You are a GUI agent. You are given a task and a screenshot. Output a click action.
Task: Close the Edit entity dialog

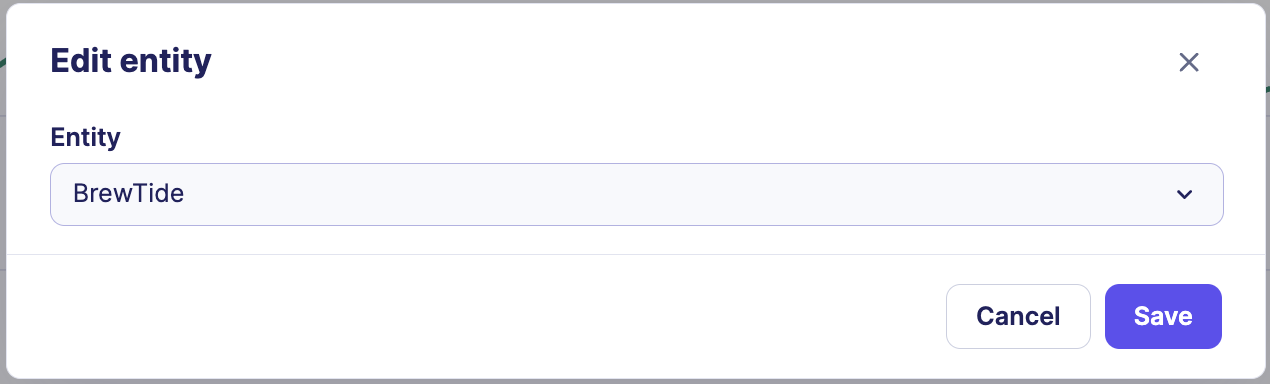click(x=1188, y=62)
